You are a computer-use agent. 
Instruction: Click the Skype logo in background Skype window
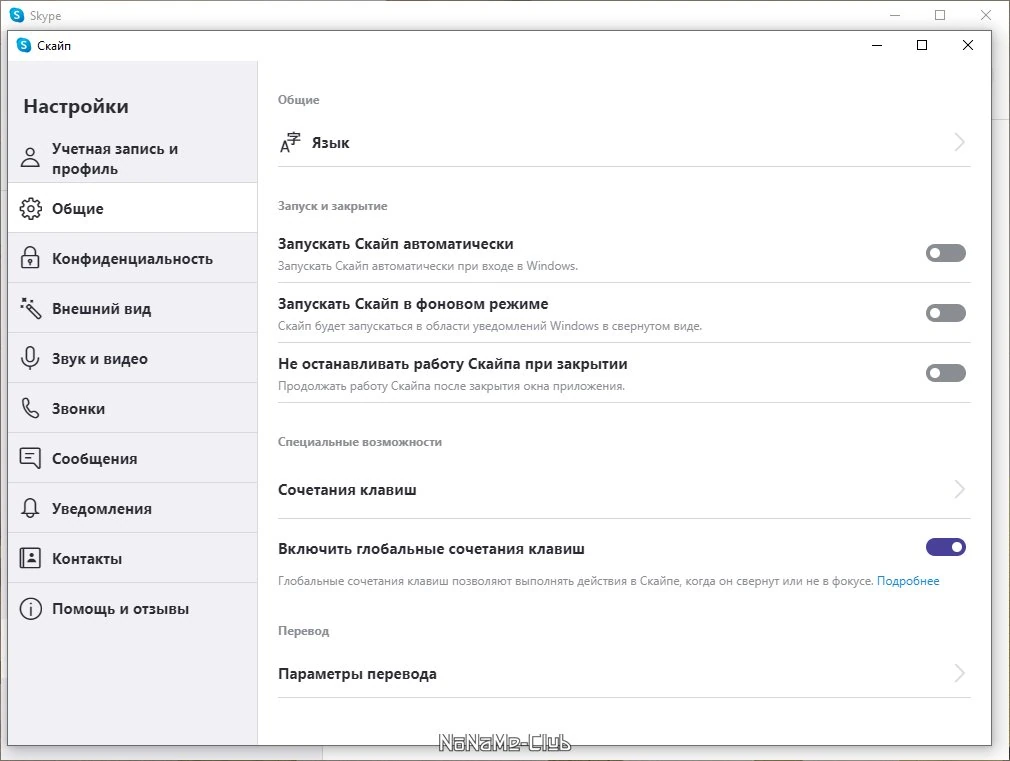pyautogui.click(x=17, y=15)
